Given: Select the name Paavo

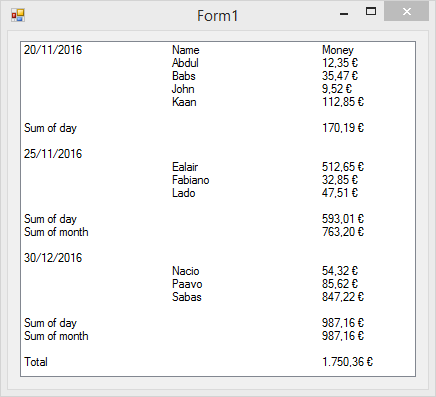Looking at the screenshot, I should pyautogui.click(x=187, y=284).
